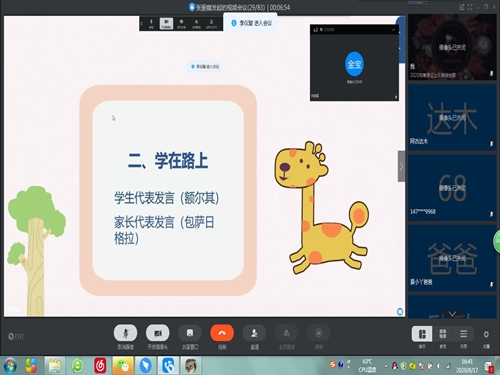Image resolution: width=500 pixels, height=375 pixels.
Task: Toggle fullscreen from the title bar
Action: 470,7
